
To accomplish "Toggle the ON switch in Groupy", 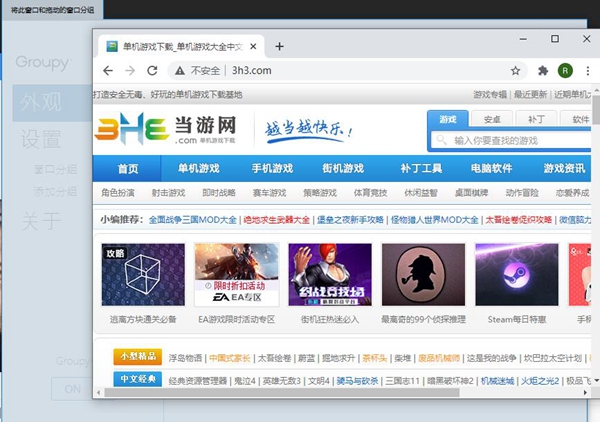I will (72, 389).
